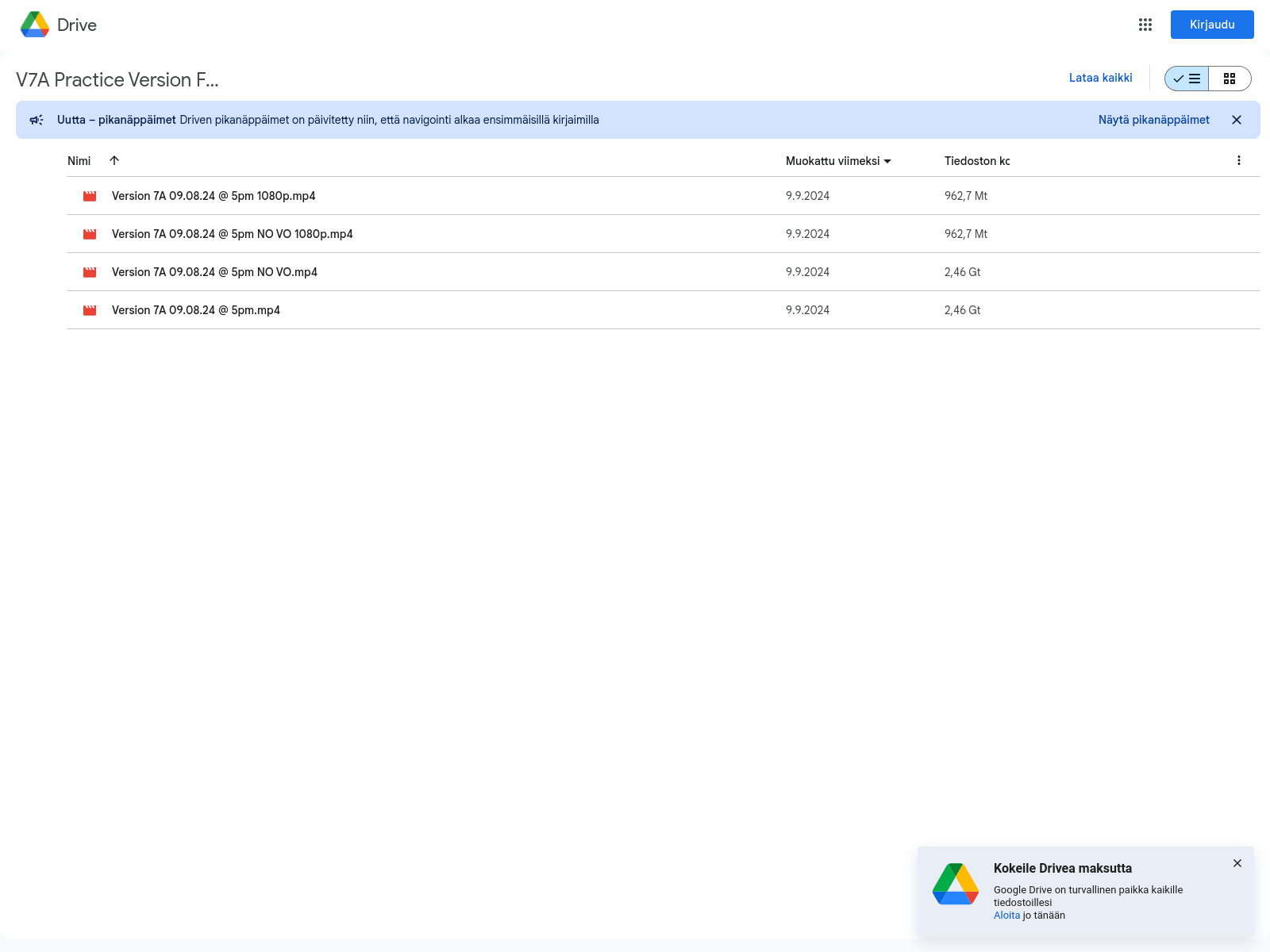Select Version 7A 5pm NO VO 1080p.mp4
Screen dimensions: 1270x952
232,234
